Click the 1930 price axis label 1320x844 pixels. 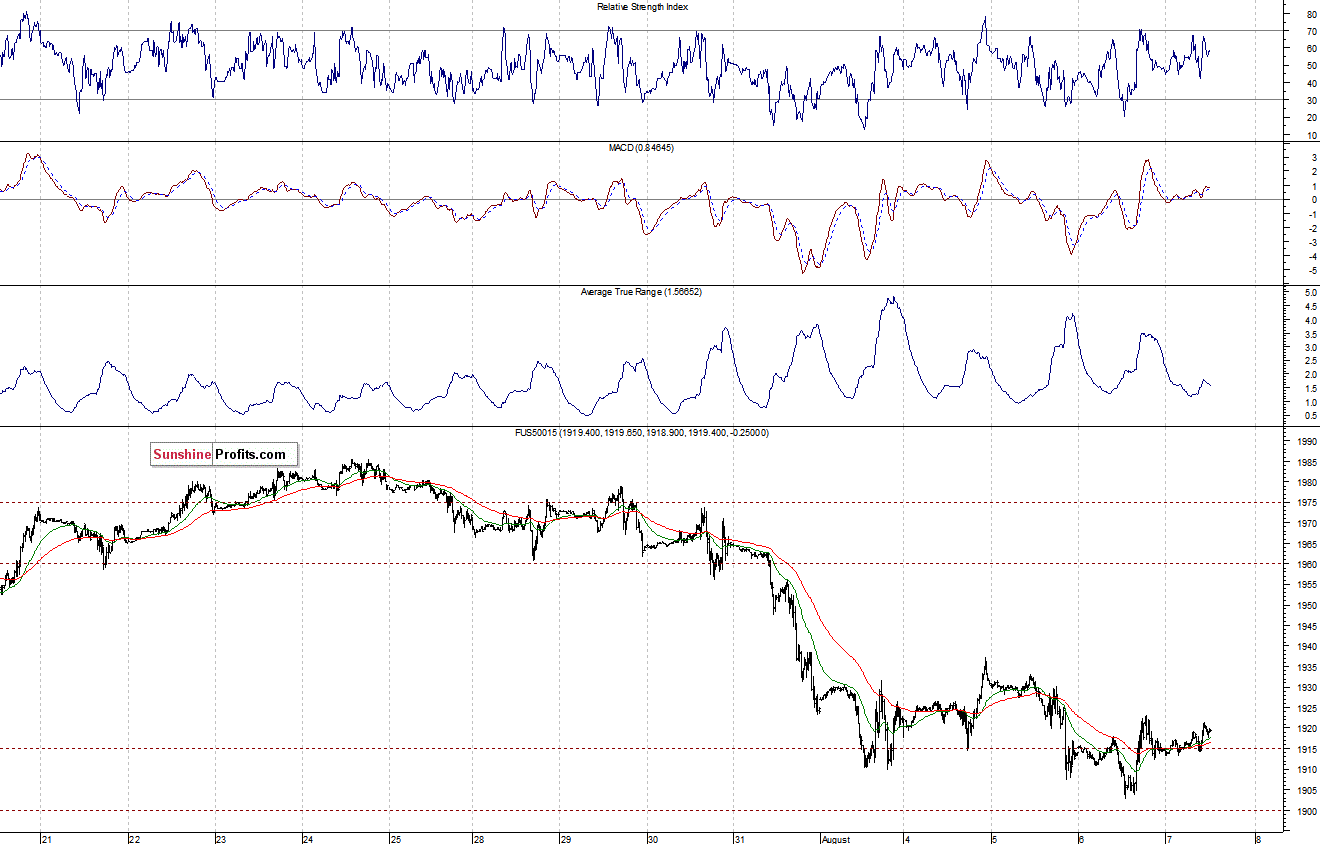click(x=1306, y=688)
